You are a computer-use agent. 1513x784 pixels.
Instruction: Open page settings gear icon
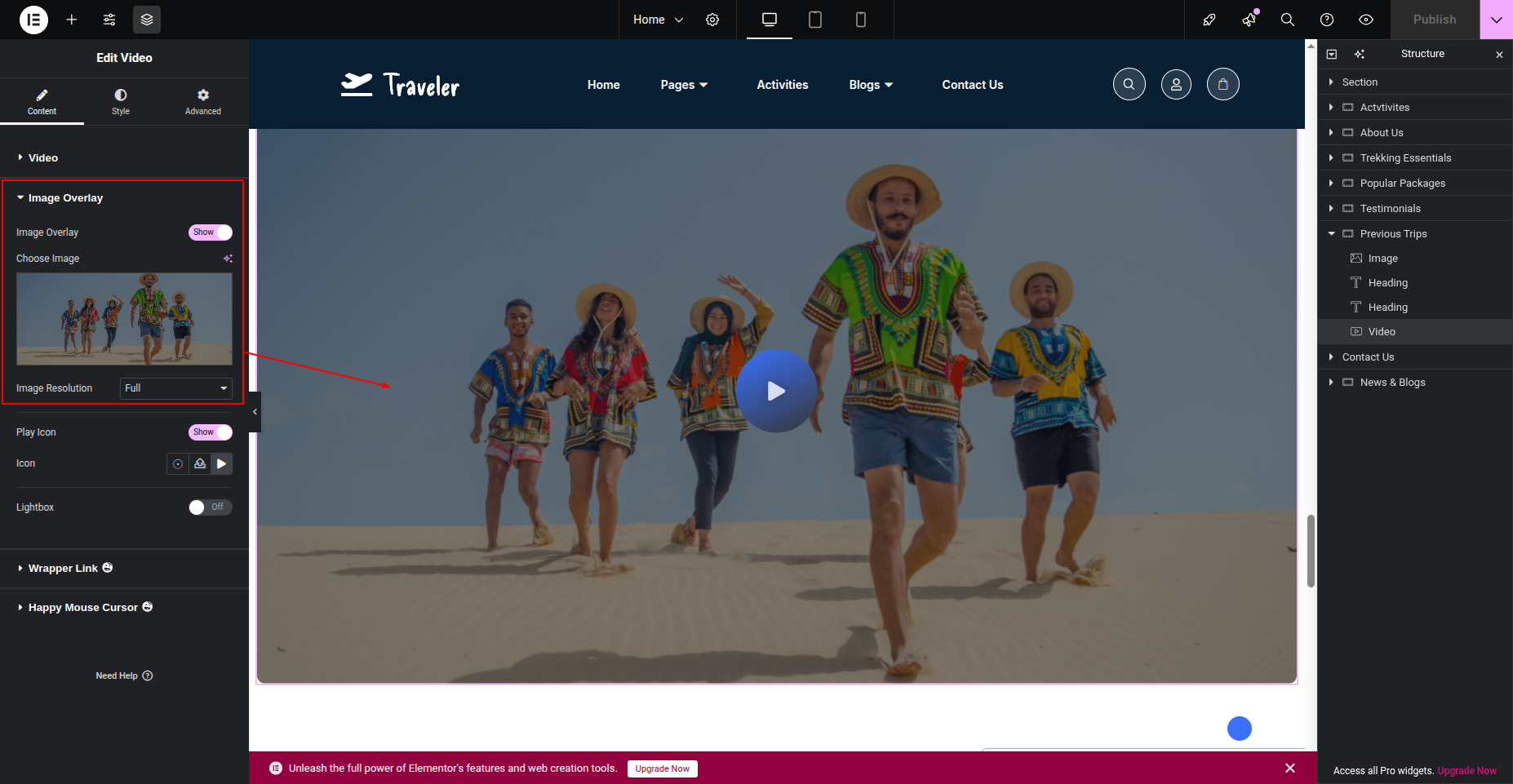(712, 20)
